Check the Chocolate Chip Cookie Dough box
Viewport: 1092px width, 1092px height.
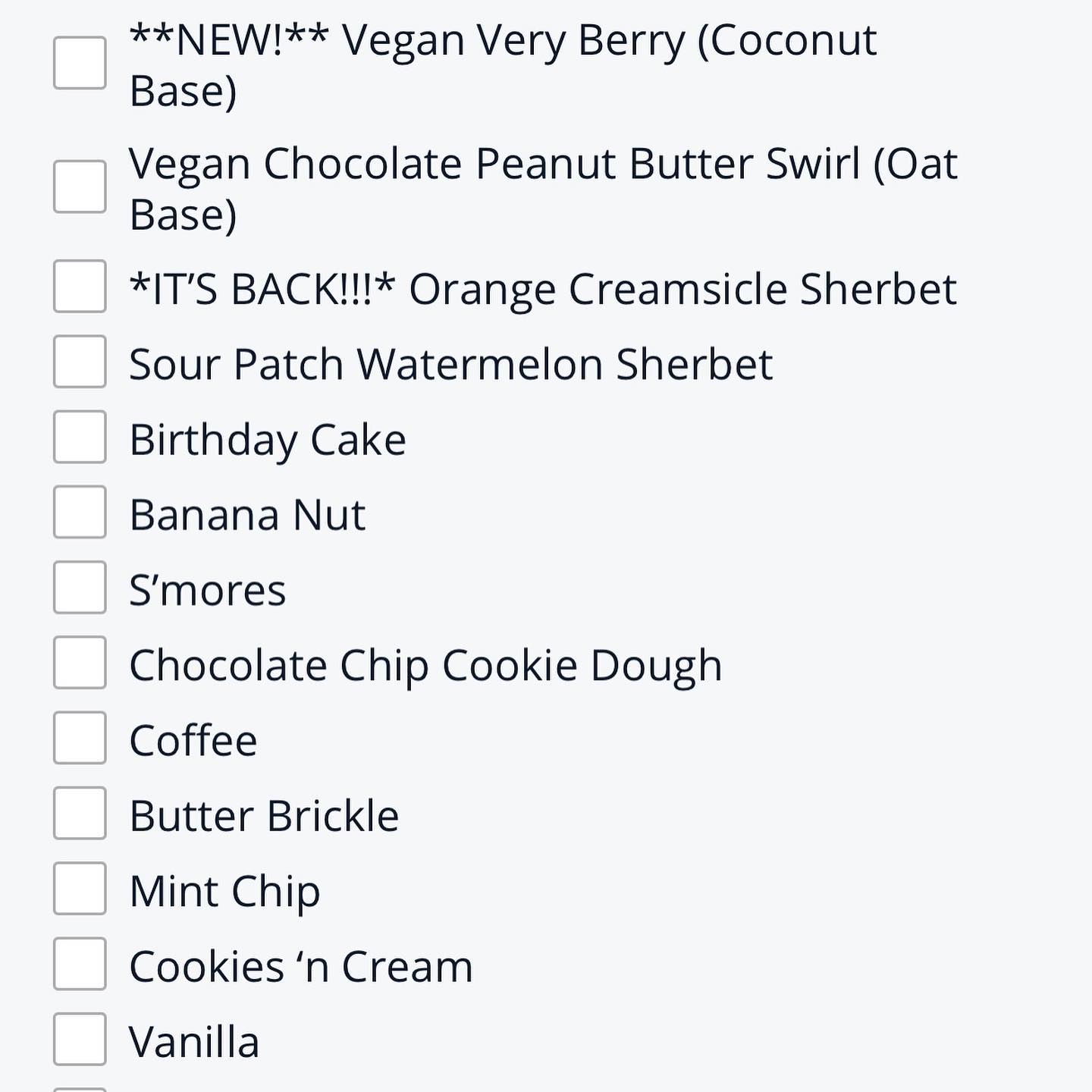click(x=80, y=662)
